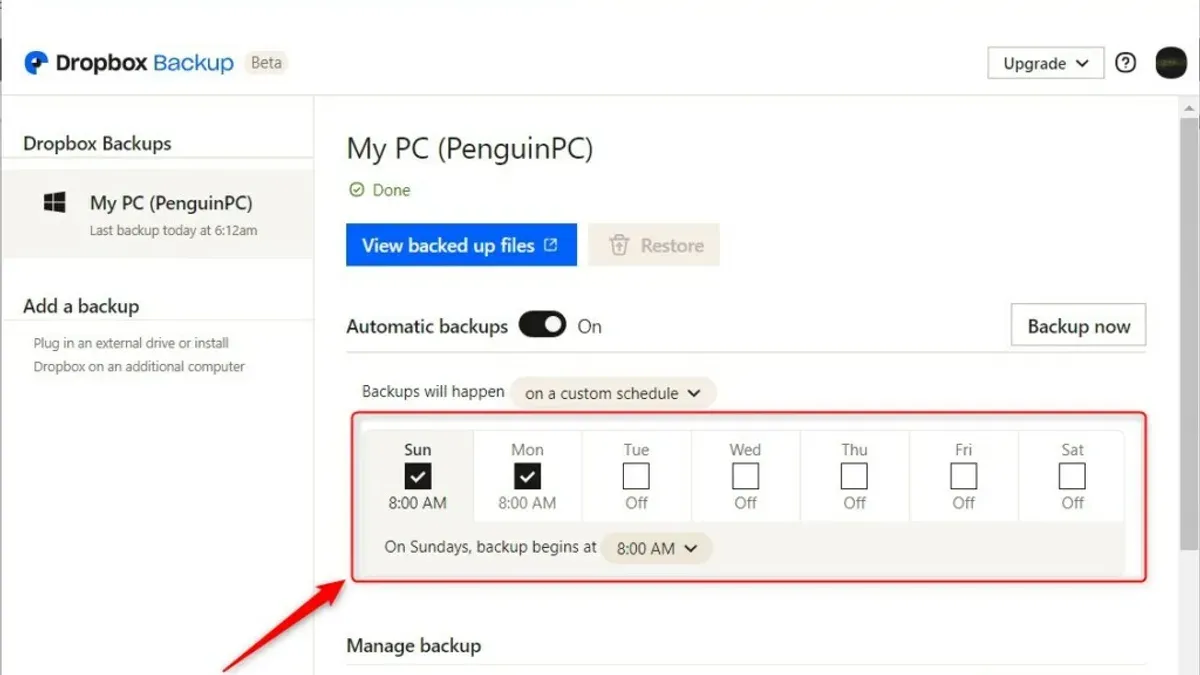Click 'Add a backup' heading
Viewport: 1200px width, 675px height.
(x=81, y=306)
